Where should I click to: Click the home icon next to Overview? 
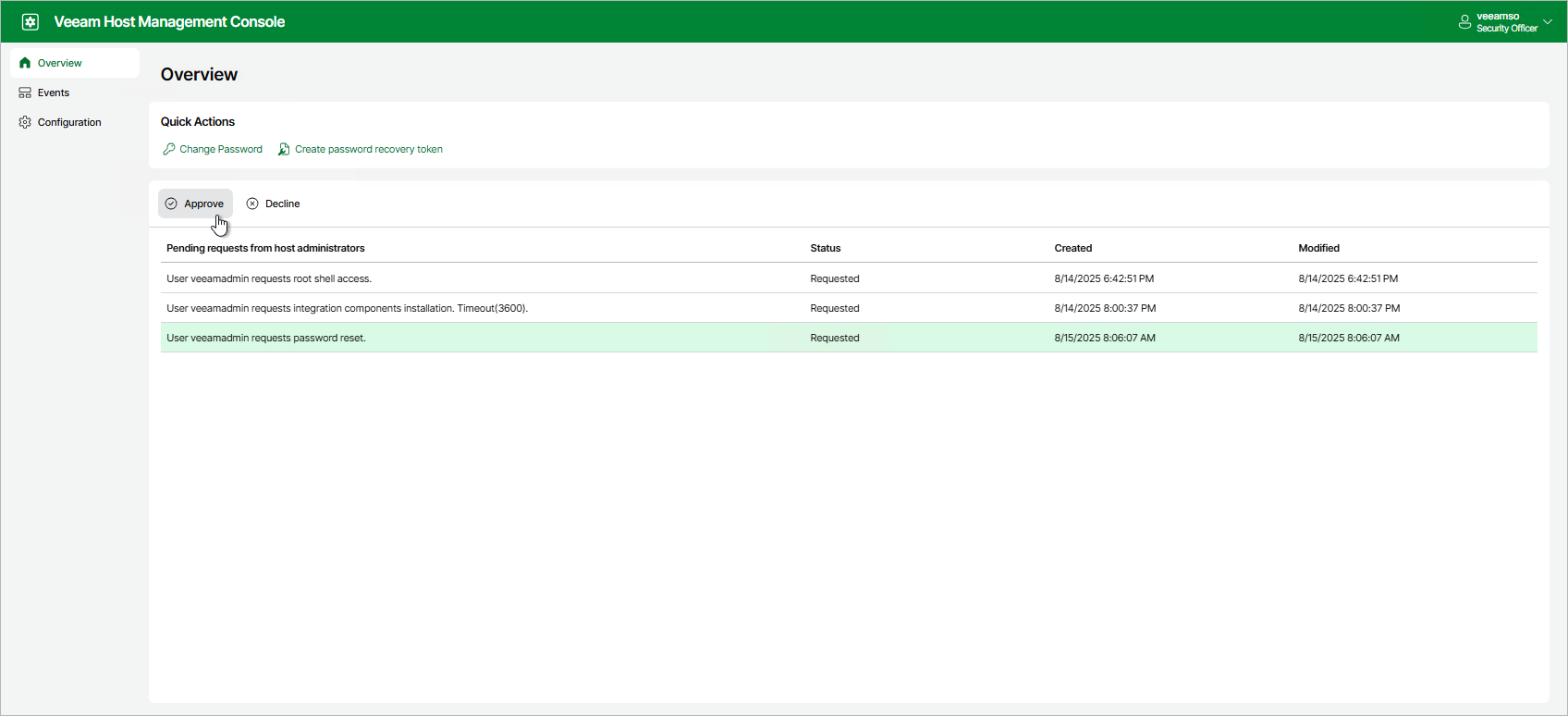pos(25,63)
